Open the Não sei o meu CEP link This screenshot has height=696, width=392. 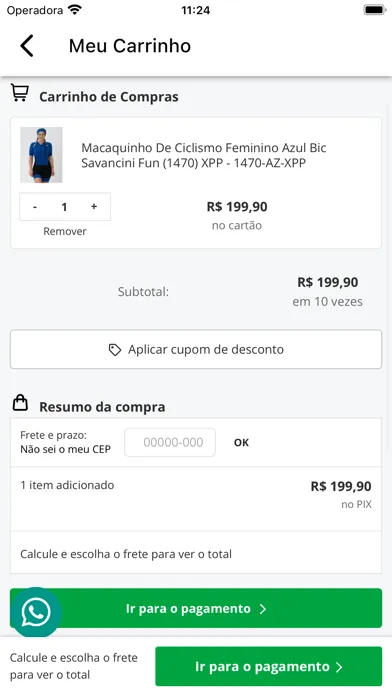(x=65, y=449)
